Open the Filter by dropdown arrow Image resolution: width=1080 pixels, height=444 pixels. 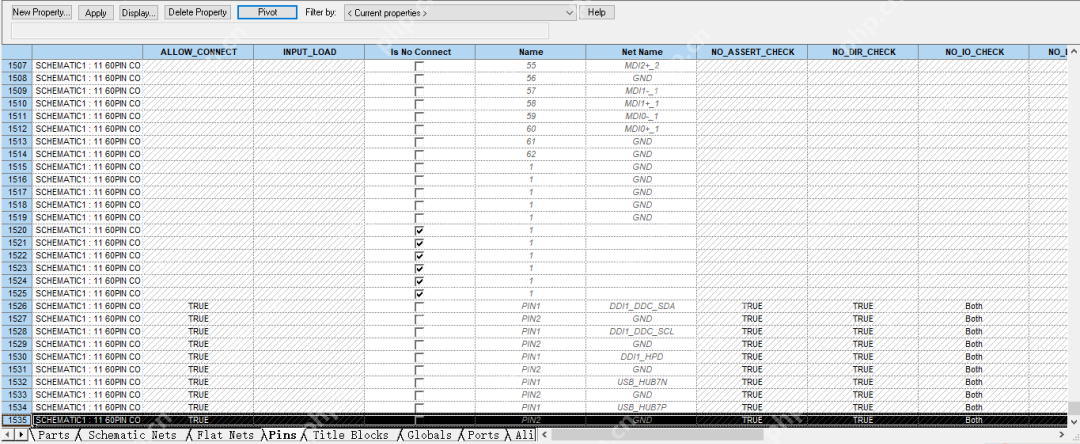click(x=569, y=13)
